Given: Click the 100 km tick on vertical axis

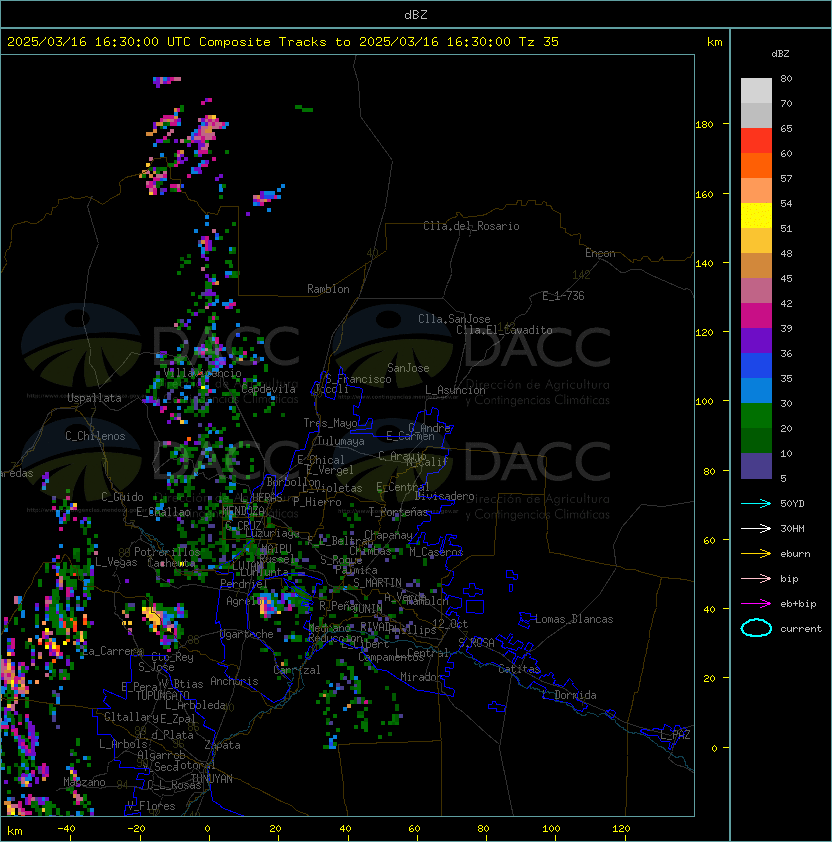Looking at the screenshot, I should tap(704, 402).
